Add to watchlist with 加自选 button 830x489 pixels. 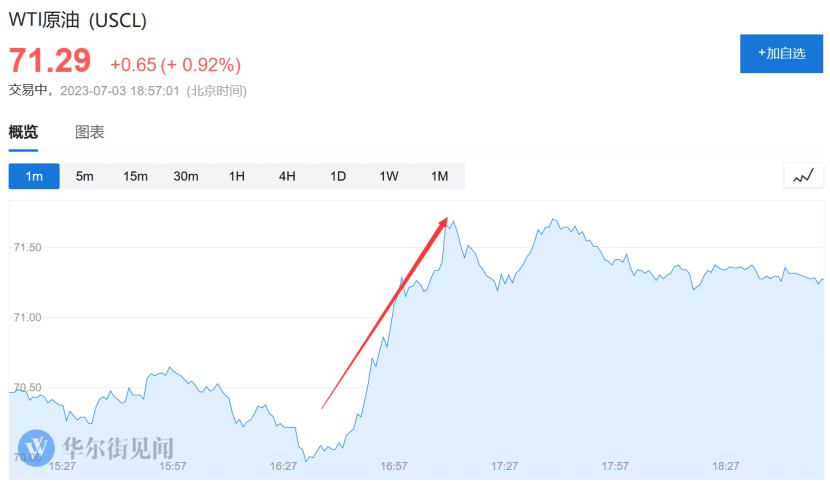pyautogui.click(x=781, y=53)
